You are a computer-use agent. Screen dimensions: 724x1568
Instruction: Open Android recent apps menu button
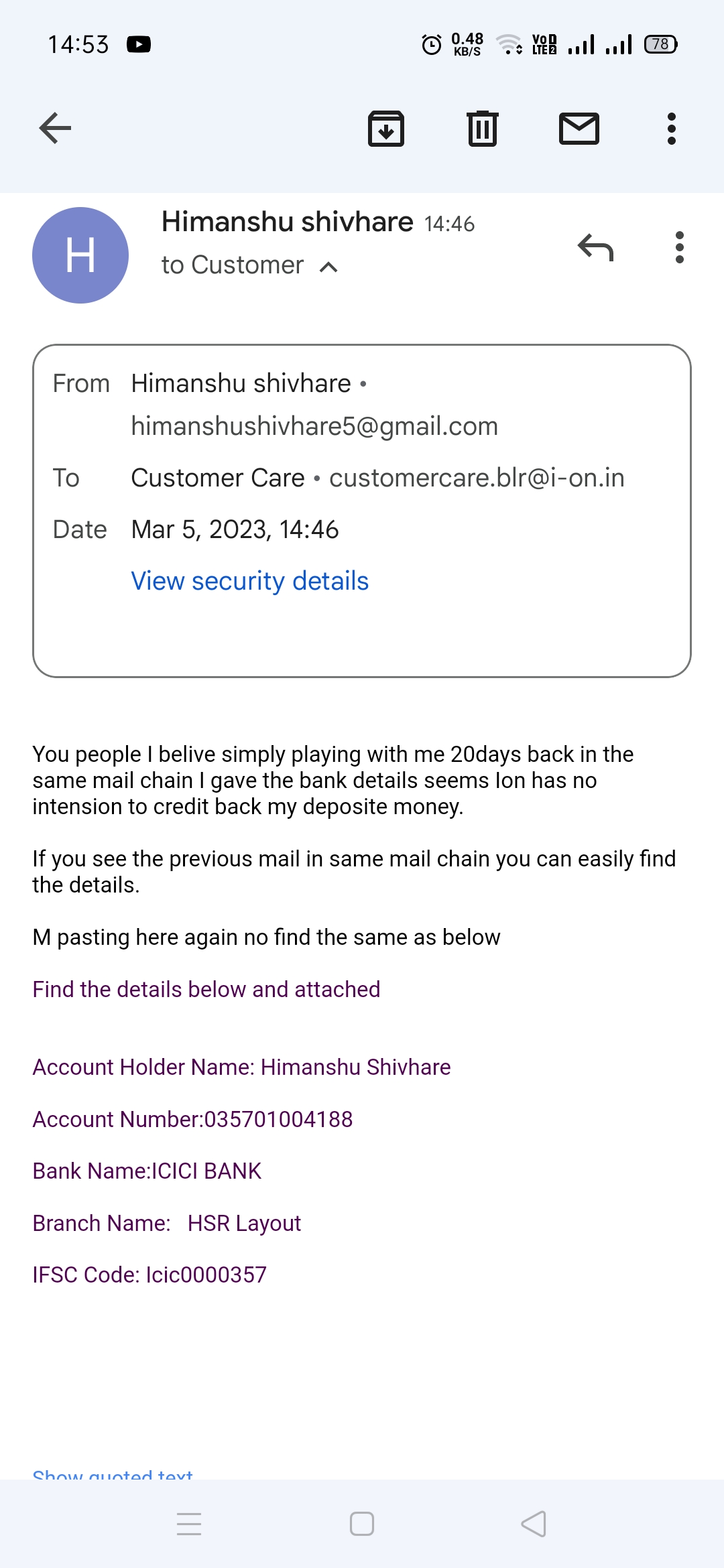coord(189,1524)
